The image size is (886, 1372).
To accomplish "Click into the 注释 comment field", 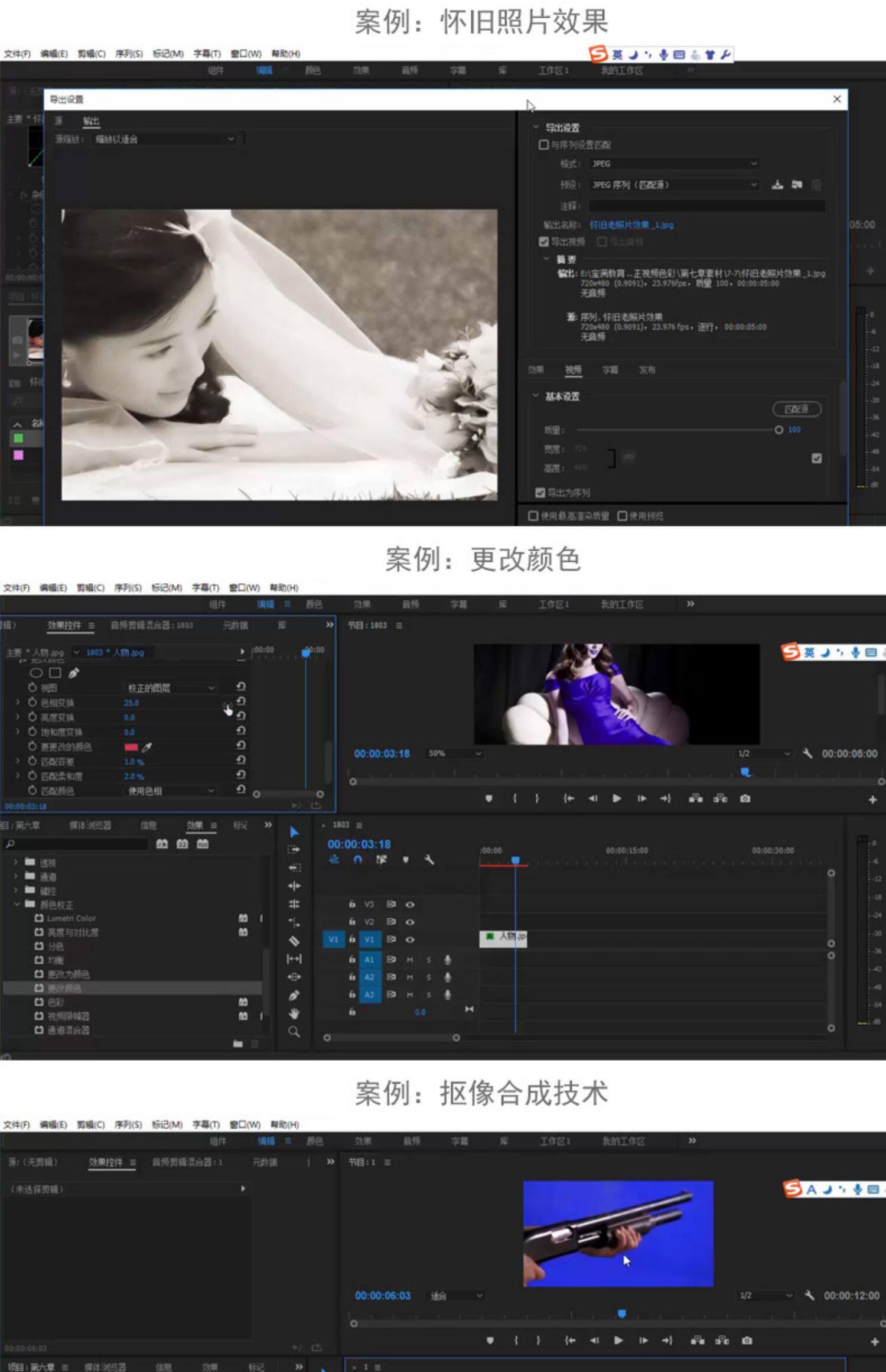I will click(x=706, y=206).
